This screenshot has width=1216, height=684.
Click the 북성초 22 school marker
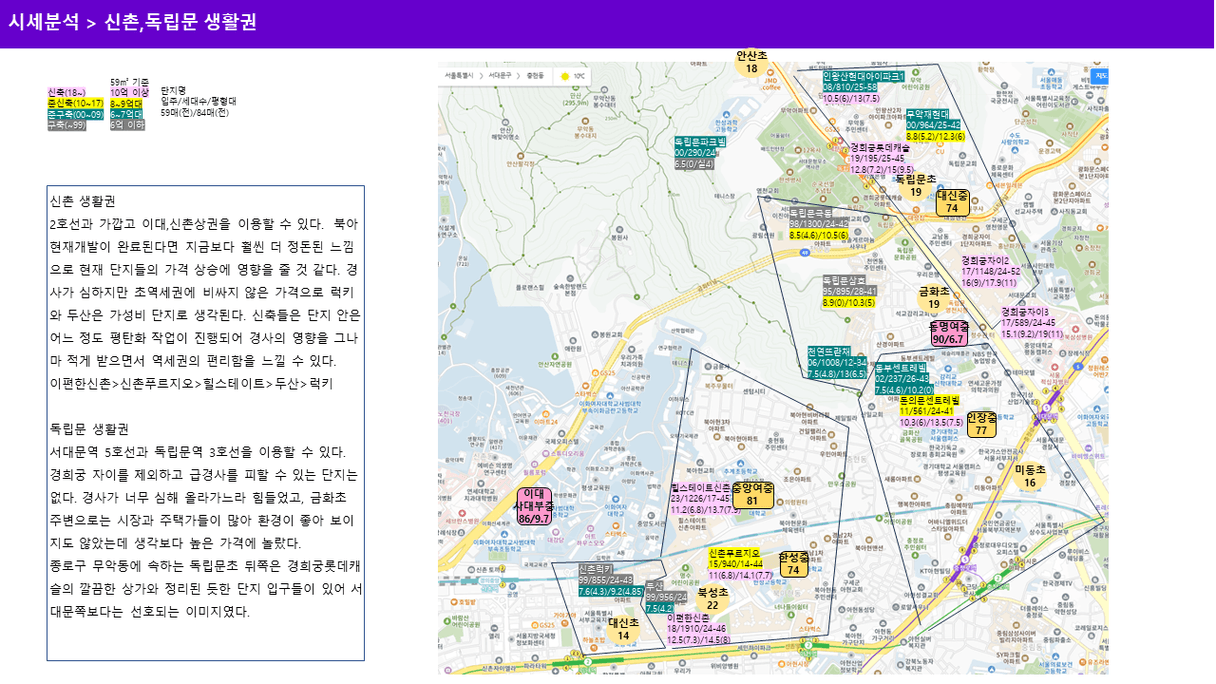(713, 599)
